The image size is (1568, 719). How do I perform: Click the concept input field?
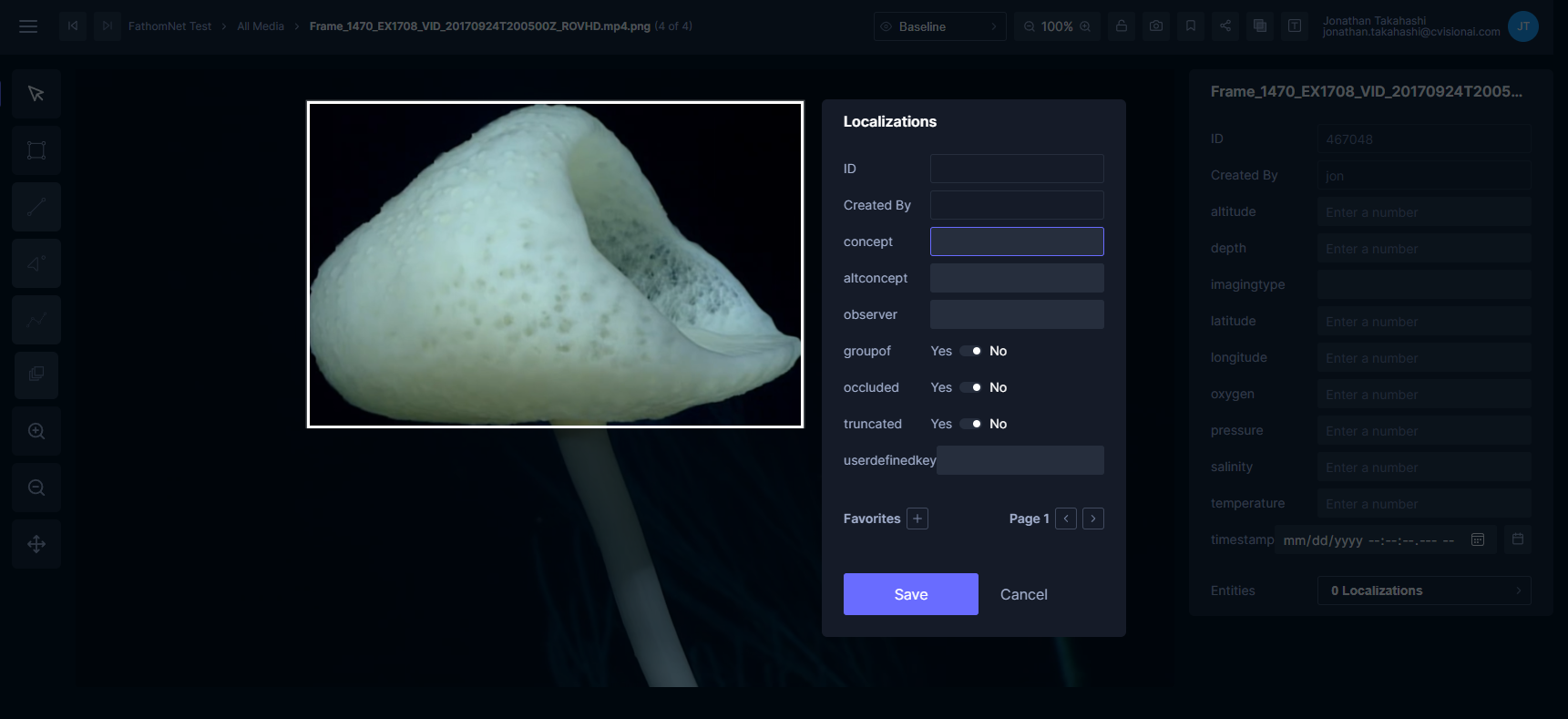point(1017,241)
